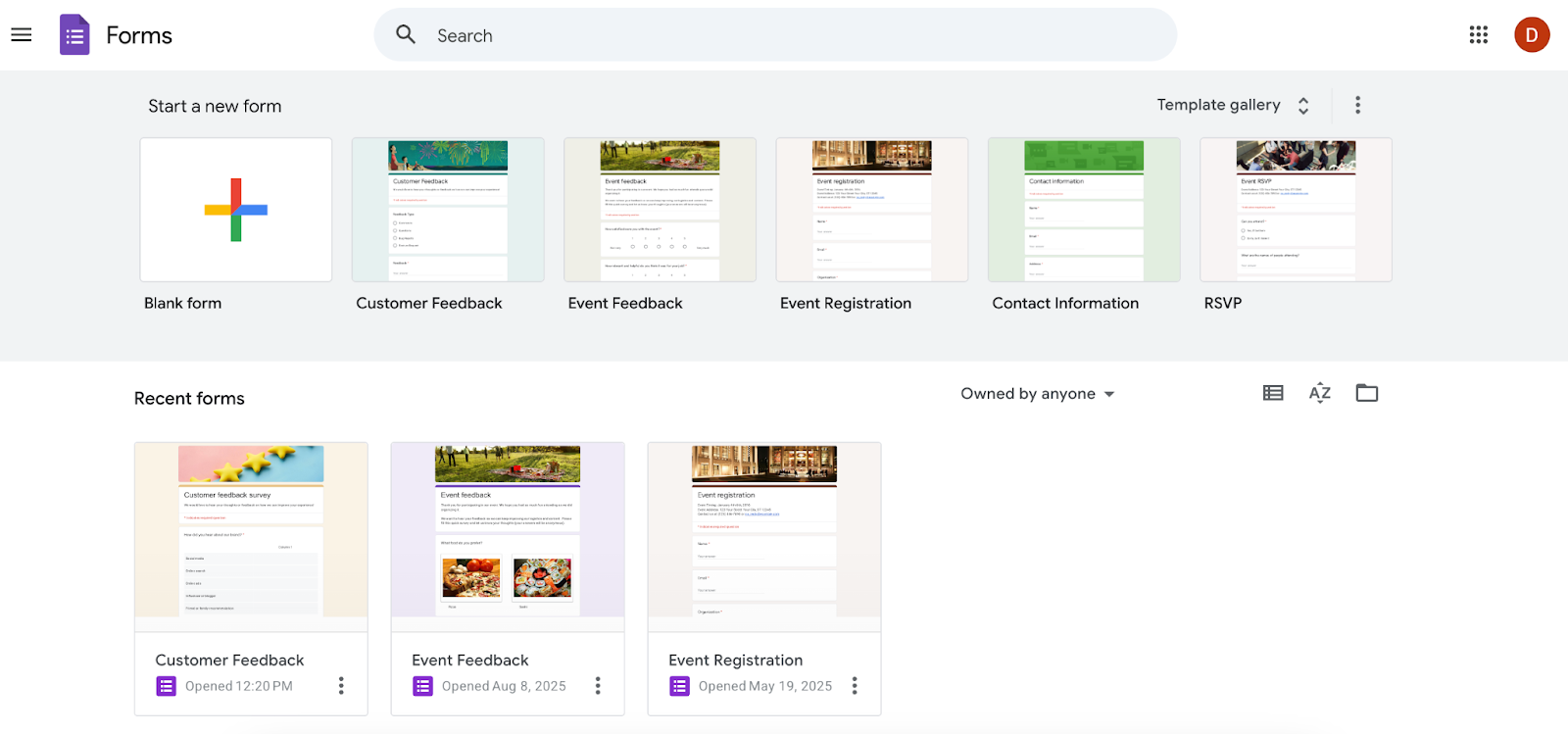Image resolution: width=1568 pixels, height=734 pixels.
Task: Open the recent Event Registration form title
Action: (x=735, y=661)
